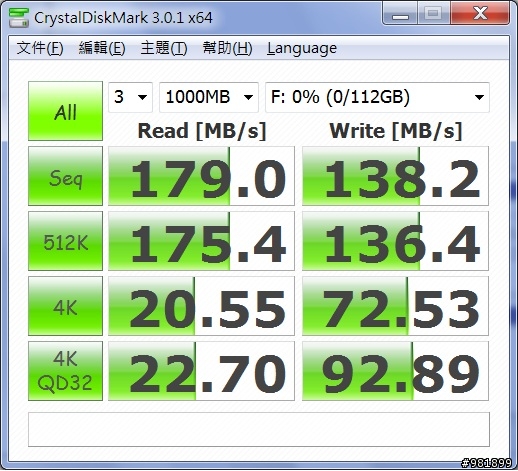
Task: Click the empty comment box at the bottom
Action: [x=259, y=429]
